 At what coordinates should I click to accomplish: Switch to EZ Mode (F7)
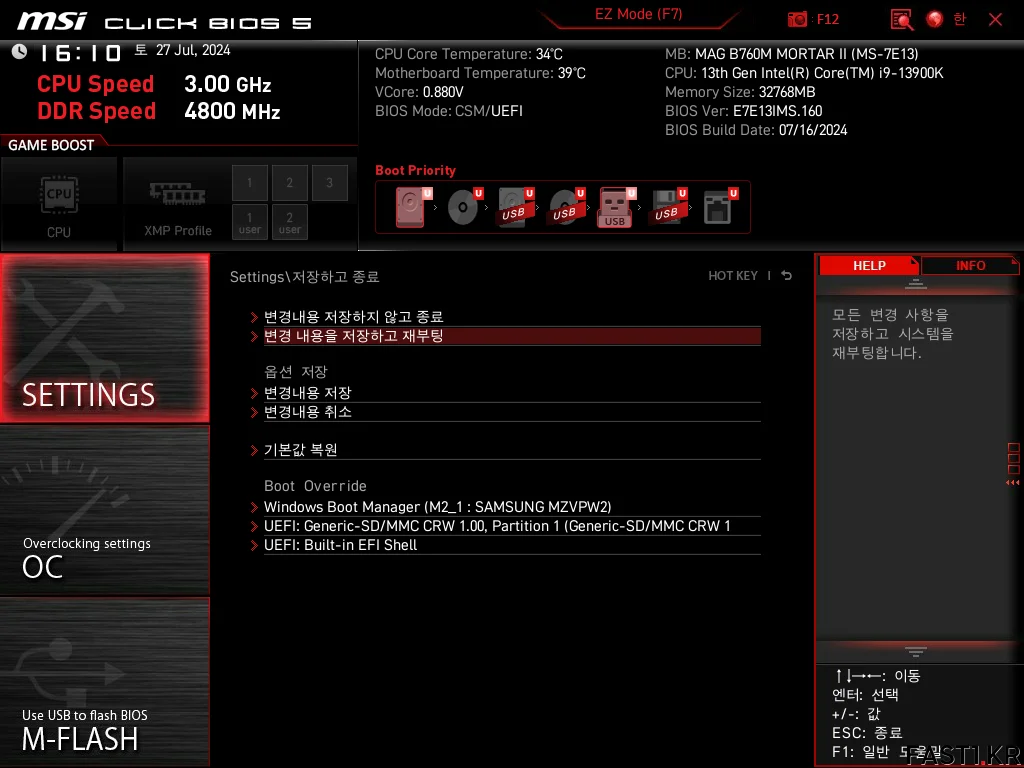638,14
